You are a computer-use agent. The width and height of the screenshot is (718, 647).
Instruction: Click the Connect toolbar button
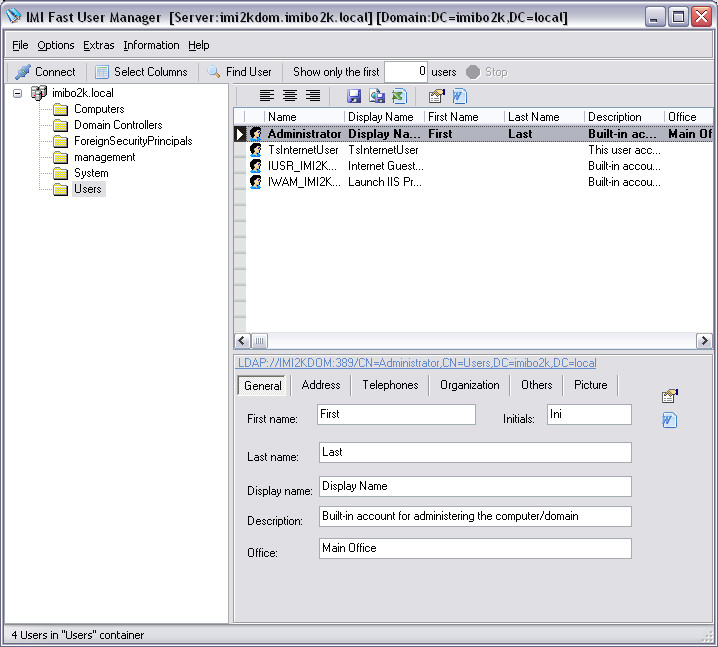pyautogui.click(x=45, y=72)
